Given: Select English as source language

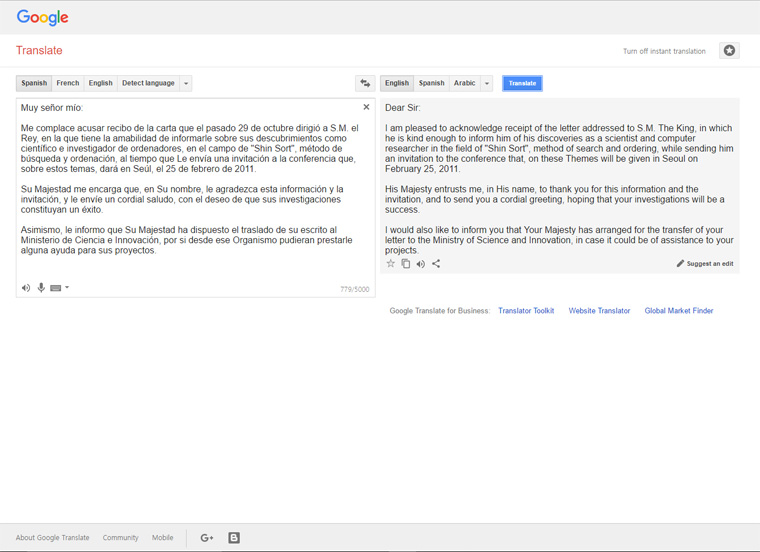Looking at the screenshot, I should [100, 83].
